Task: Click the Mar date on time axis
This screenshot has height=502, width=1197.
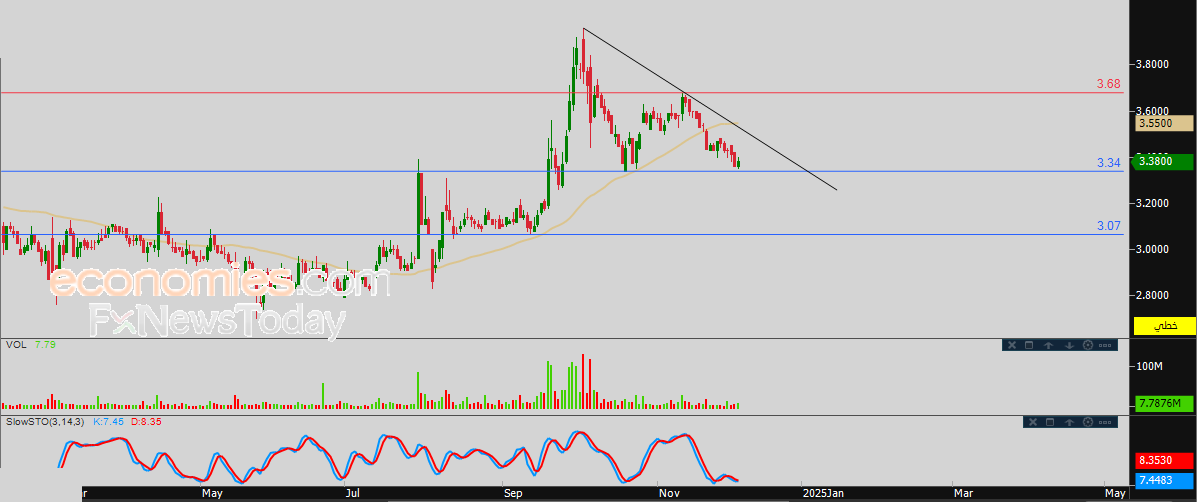Action: pos(962,494)
